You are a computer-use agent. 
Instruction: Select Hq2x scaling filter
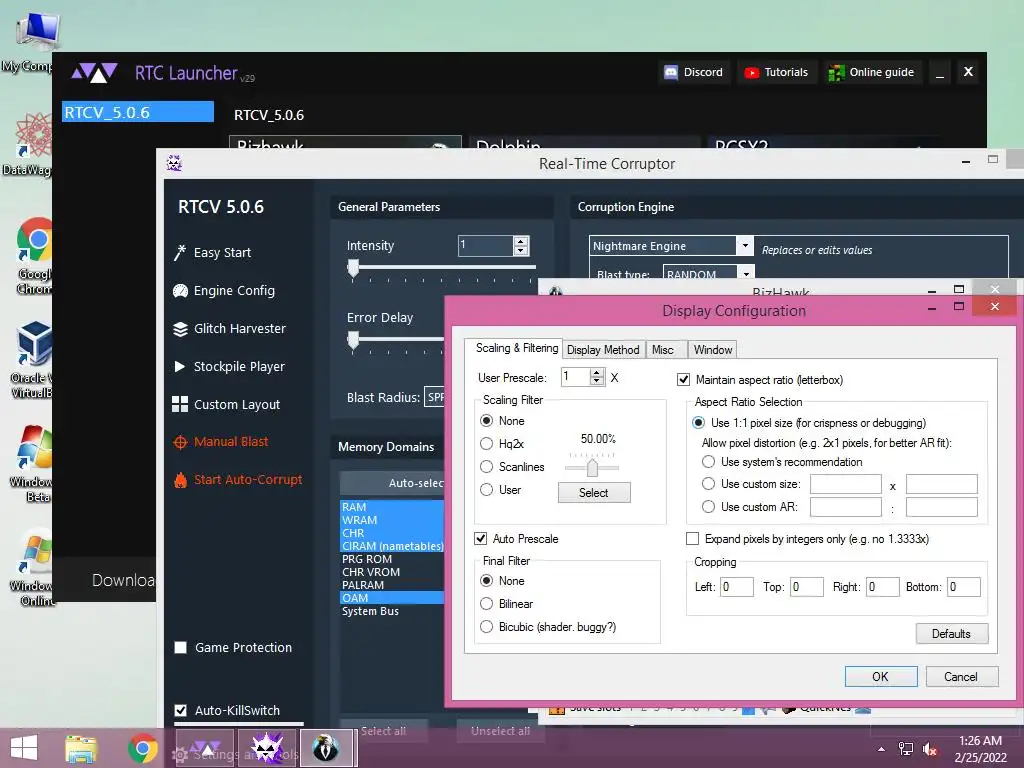[487, 444]
